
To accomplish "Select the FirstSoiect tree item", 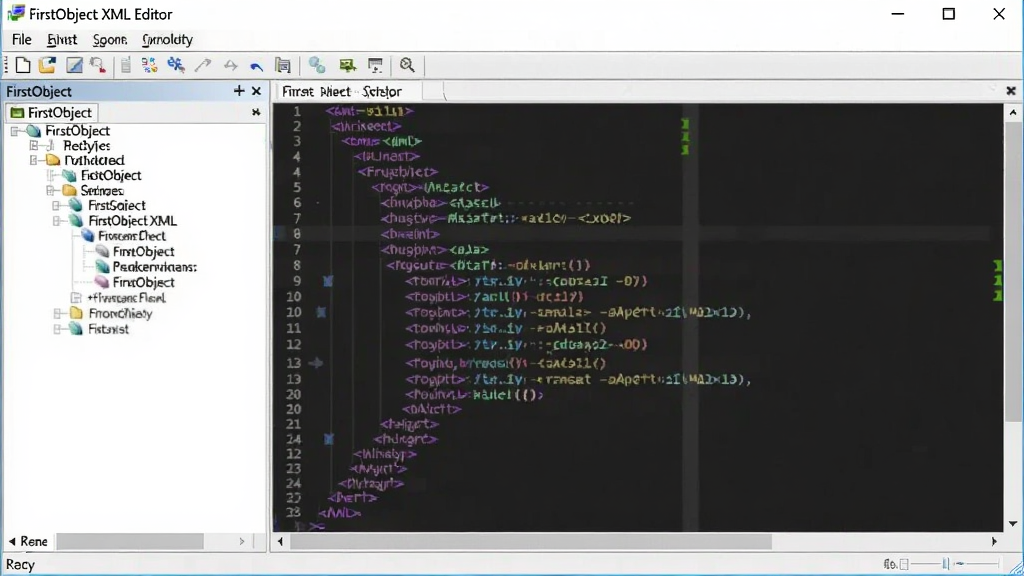I will (117, 206).
